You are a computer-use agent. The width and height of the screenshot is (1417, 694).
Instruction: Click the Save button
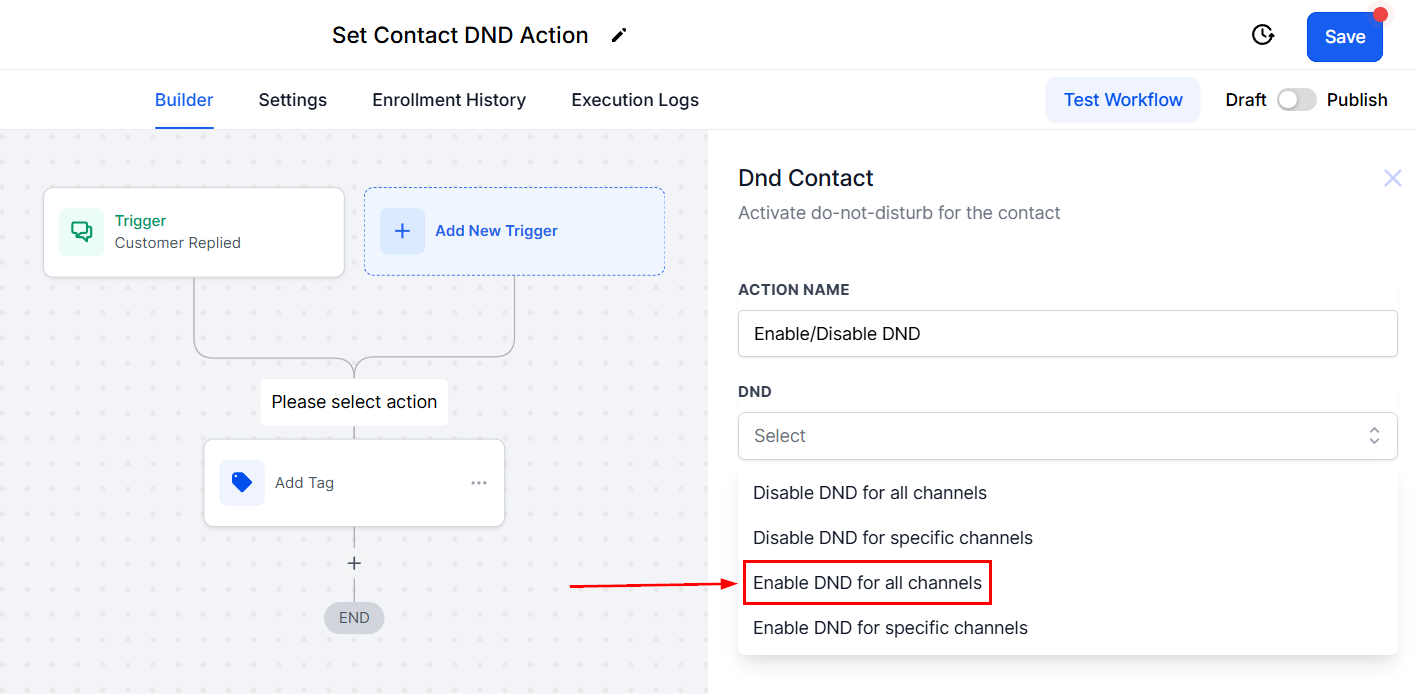point(1344,37)
